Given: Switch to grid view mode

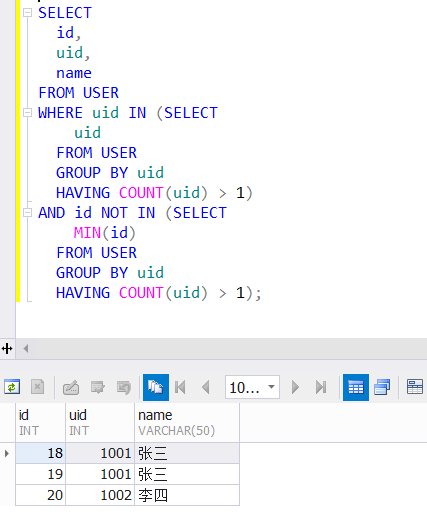Looking at the screenshot, I should (356, 387).
